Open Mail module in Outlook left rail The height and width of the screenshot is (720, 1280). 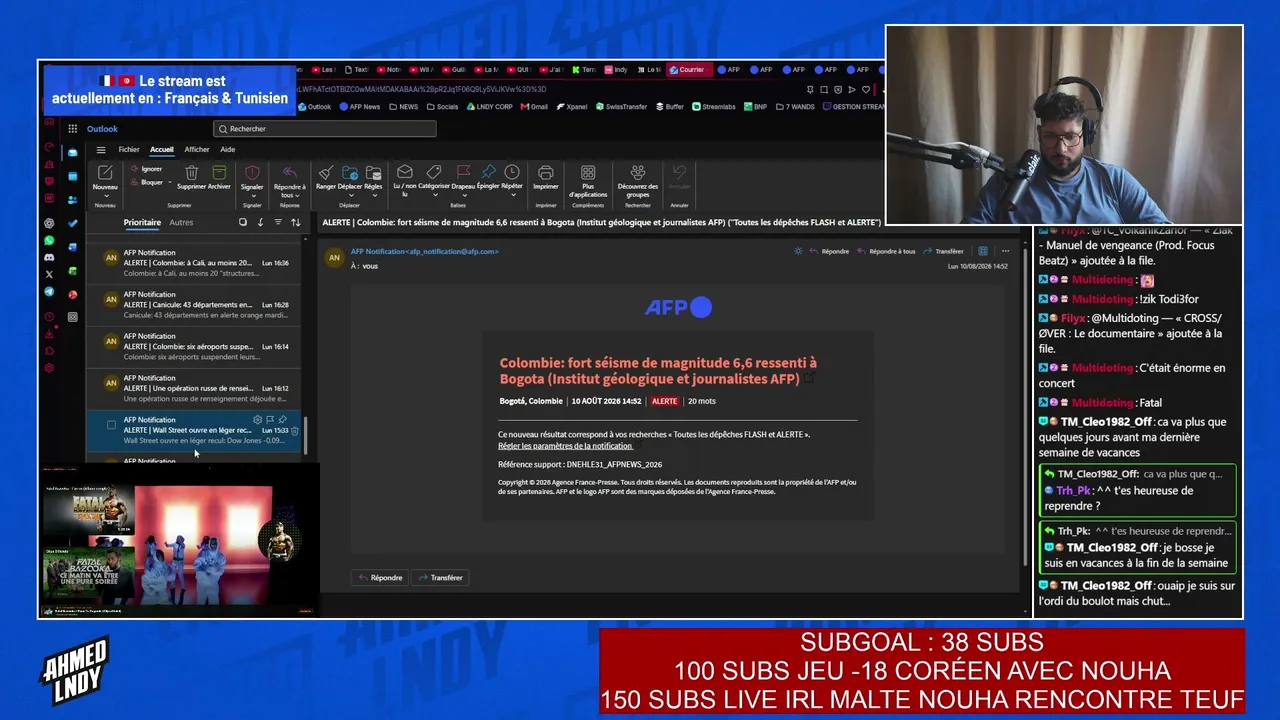pos(73,153)
